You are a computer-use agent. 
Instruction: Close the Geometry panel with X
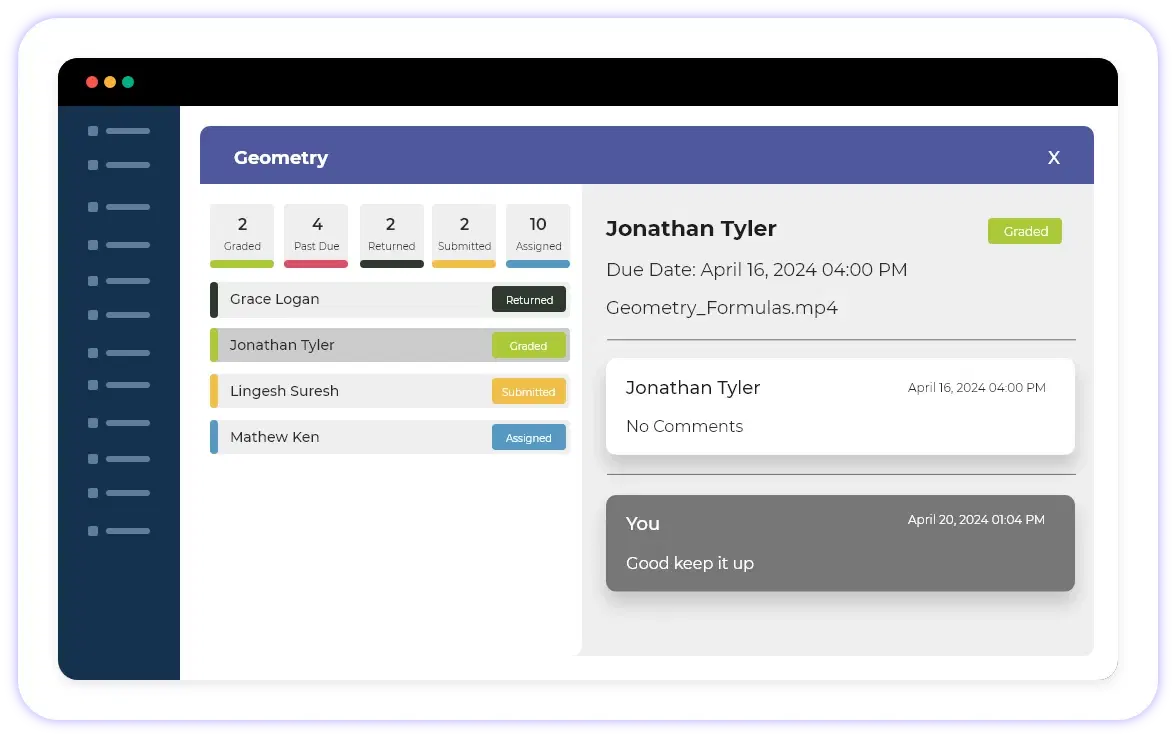(1054, 158)
